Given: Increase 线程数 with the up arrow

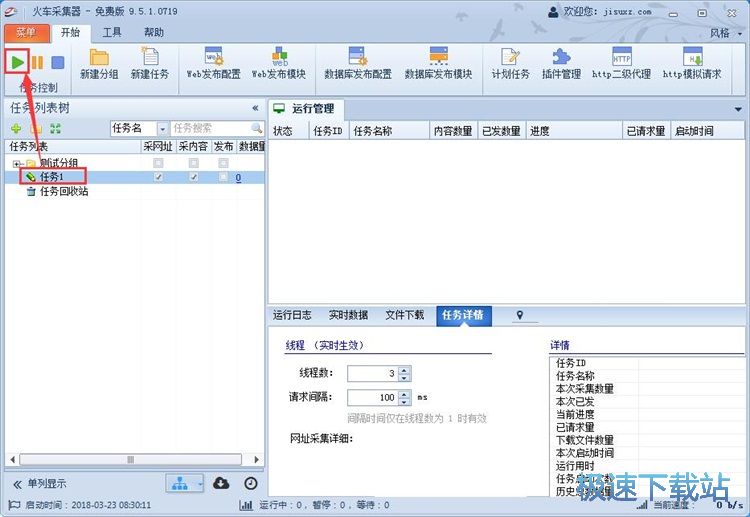Looking at the screenshot, I should click(404, 369).
